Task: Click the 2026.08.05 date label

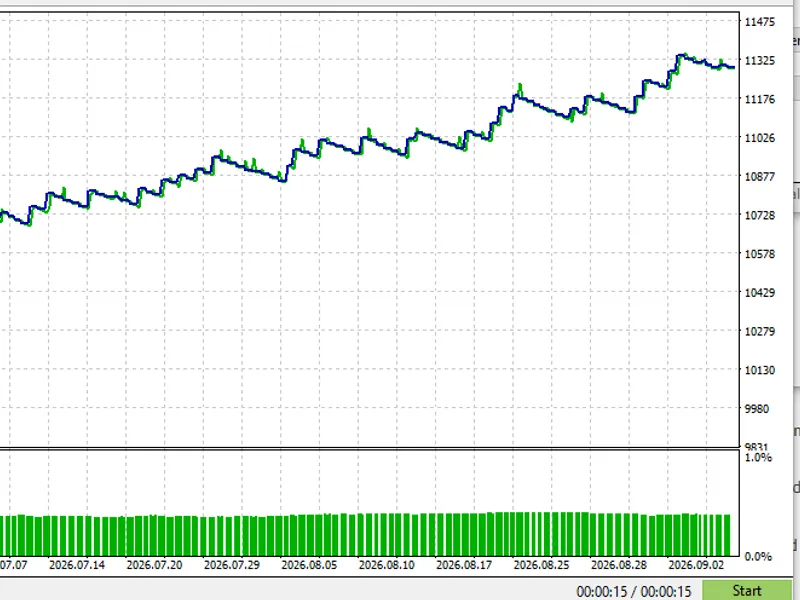Action: click(x=309, y=565)
